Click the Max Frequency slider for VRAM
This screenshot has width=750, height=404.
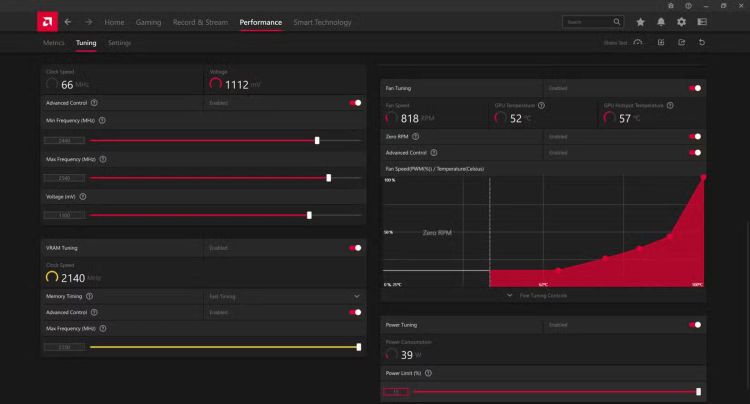(x=224, y=347)
